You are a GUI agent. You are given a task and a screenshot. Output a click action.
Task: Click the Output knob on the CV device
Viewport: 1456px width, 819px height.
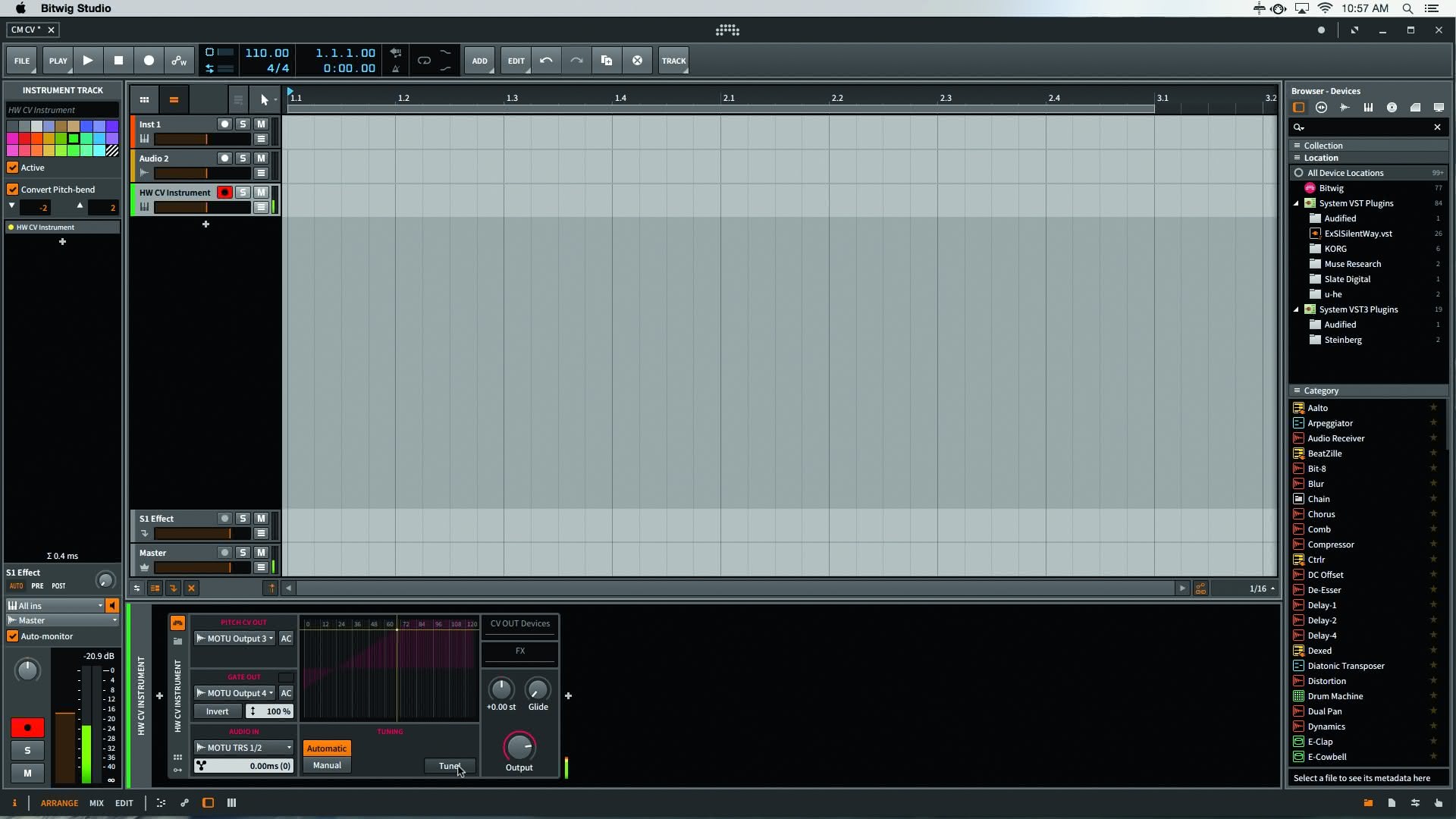[x=519, y=747]
